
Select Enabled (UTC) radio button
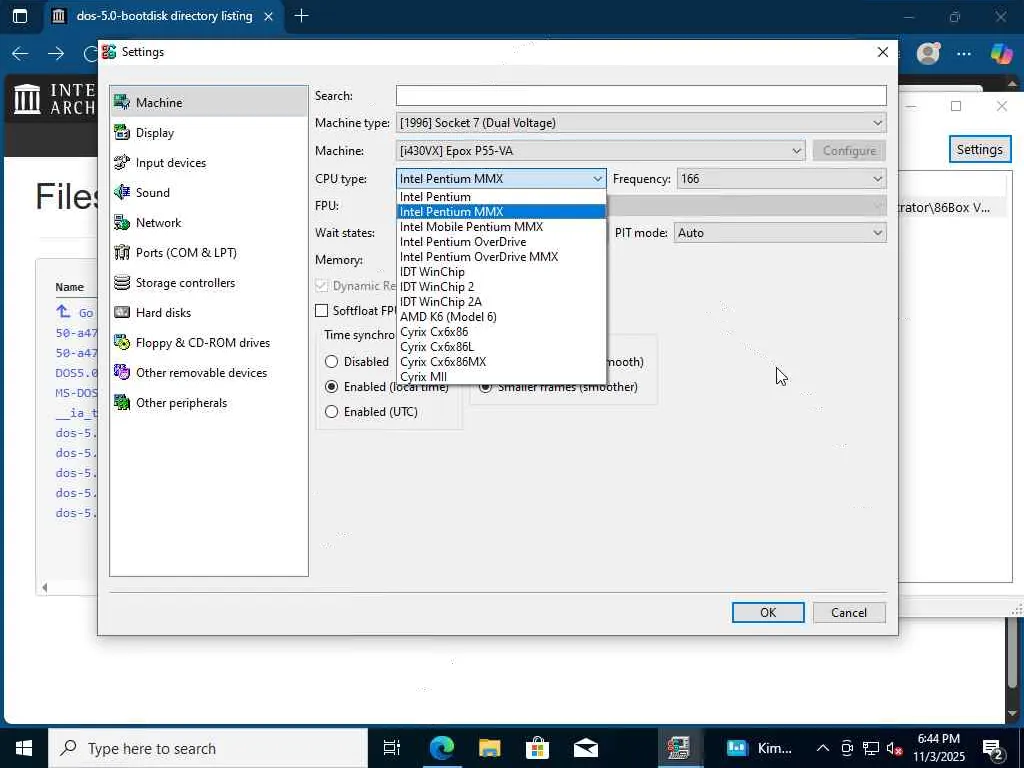332,411
